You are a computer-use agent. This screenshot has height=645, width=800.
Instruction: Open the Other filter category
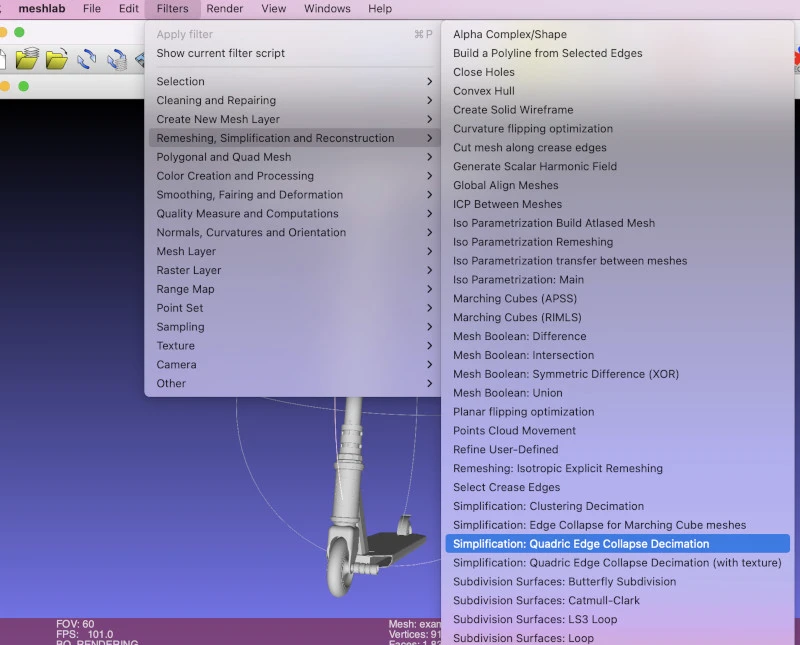(293, 384)
